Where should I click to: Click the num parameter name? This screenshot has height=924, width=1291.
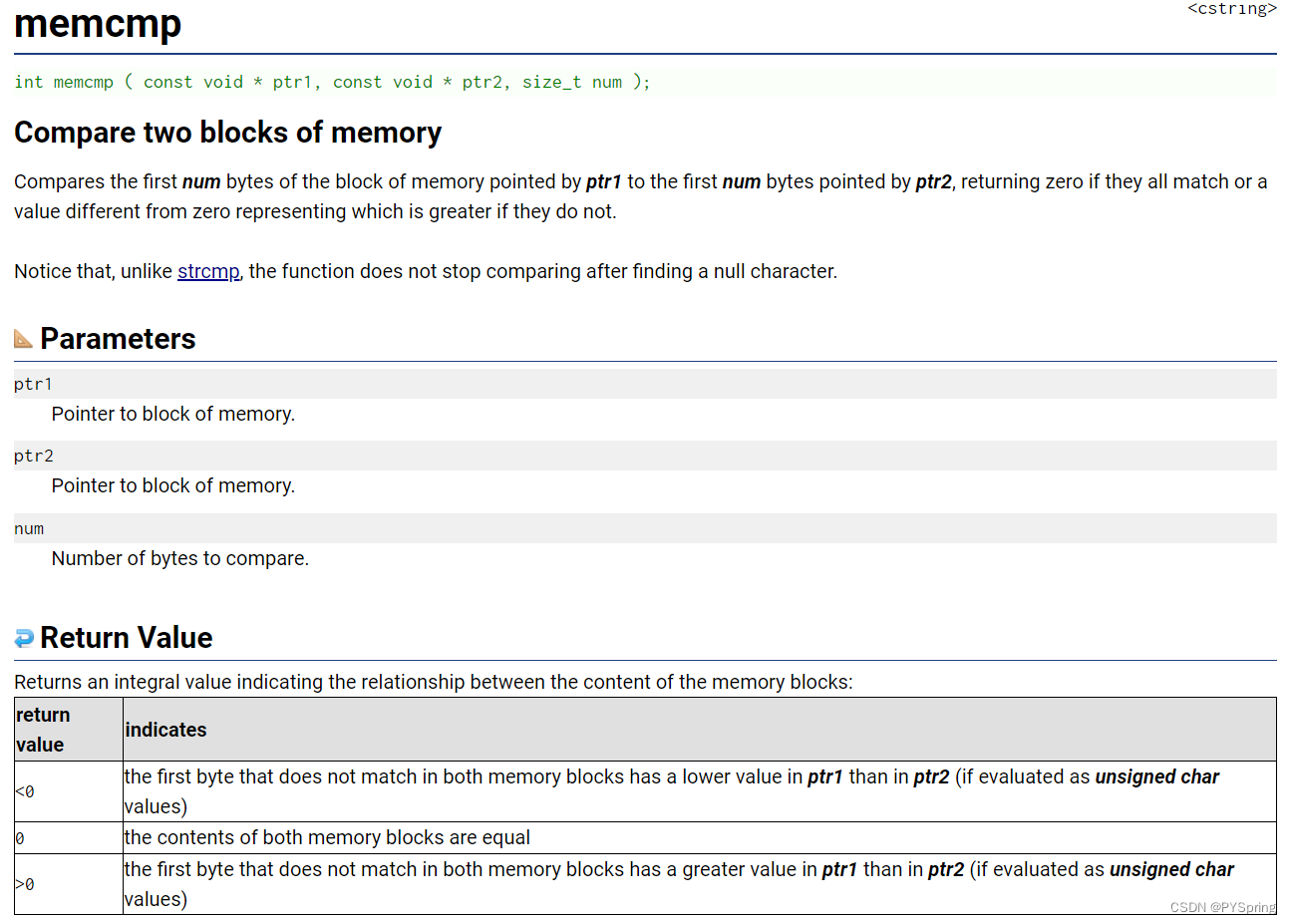click(x=29, y=528)
